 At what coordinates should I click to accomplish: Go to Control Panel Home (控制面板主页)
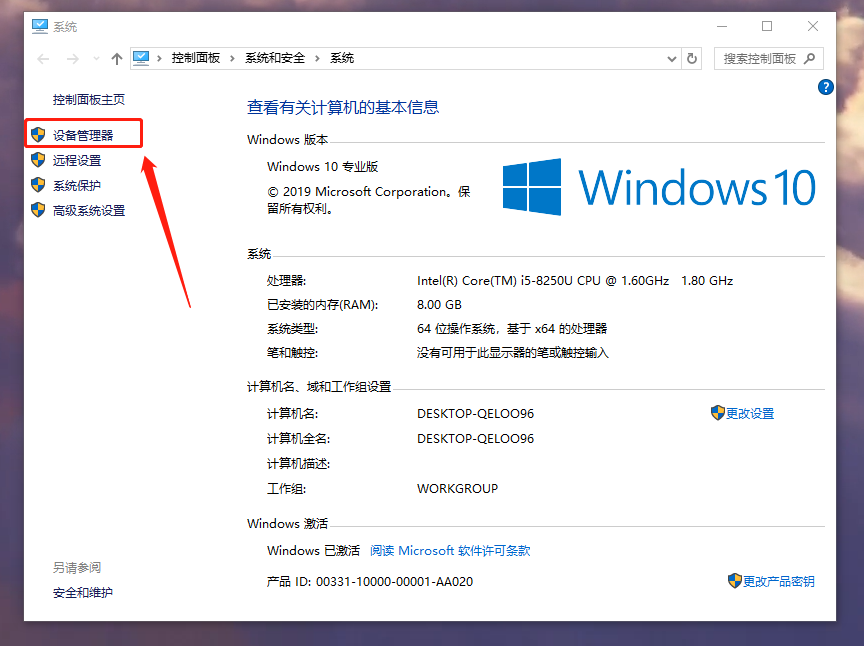[x=89, y=100]
